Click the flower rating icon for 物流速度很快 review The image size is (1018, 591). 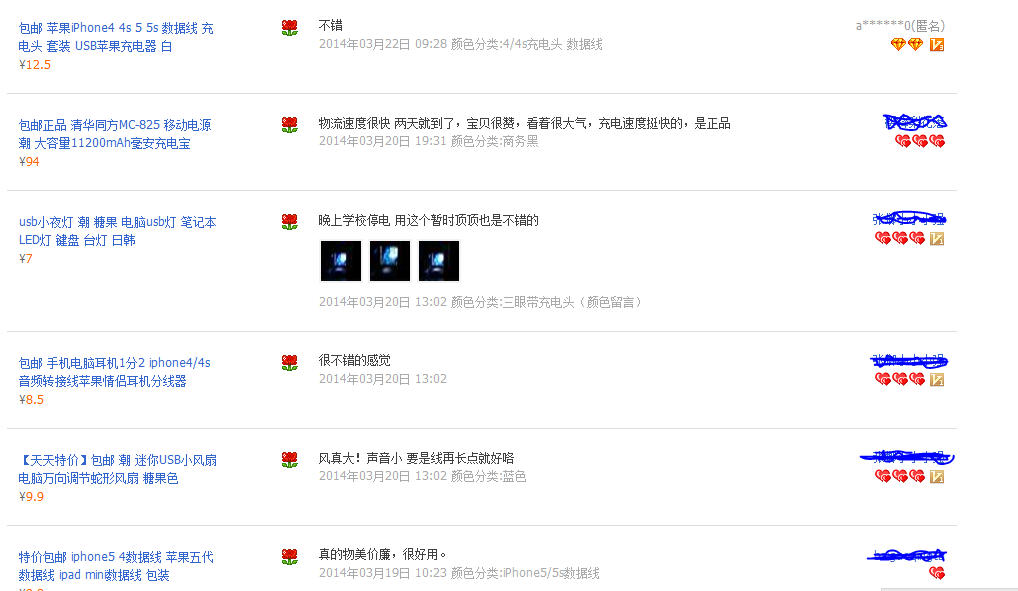(x=290, y=125)
